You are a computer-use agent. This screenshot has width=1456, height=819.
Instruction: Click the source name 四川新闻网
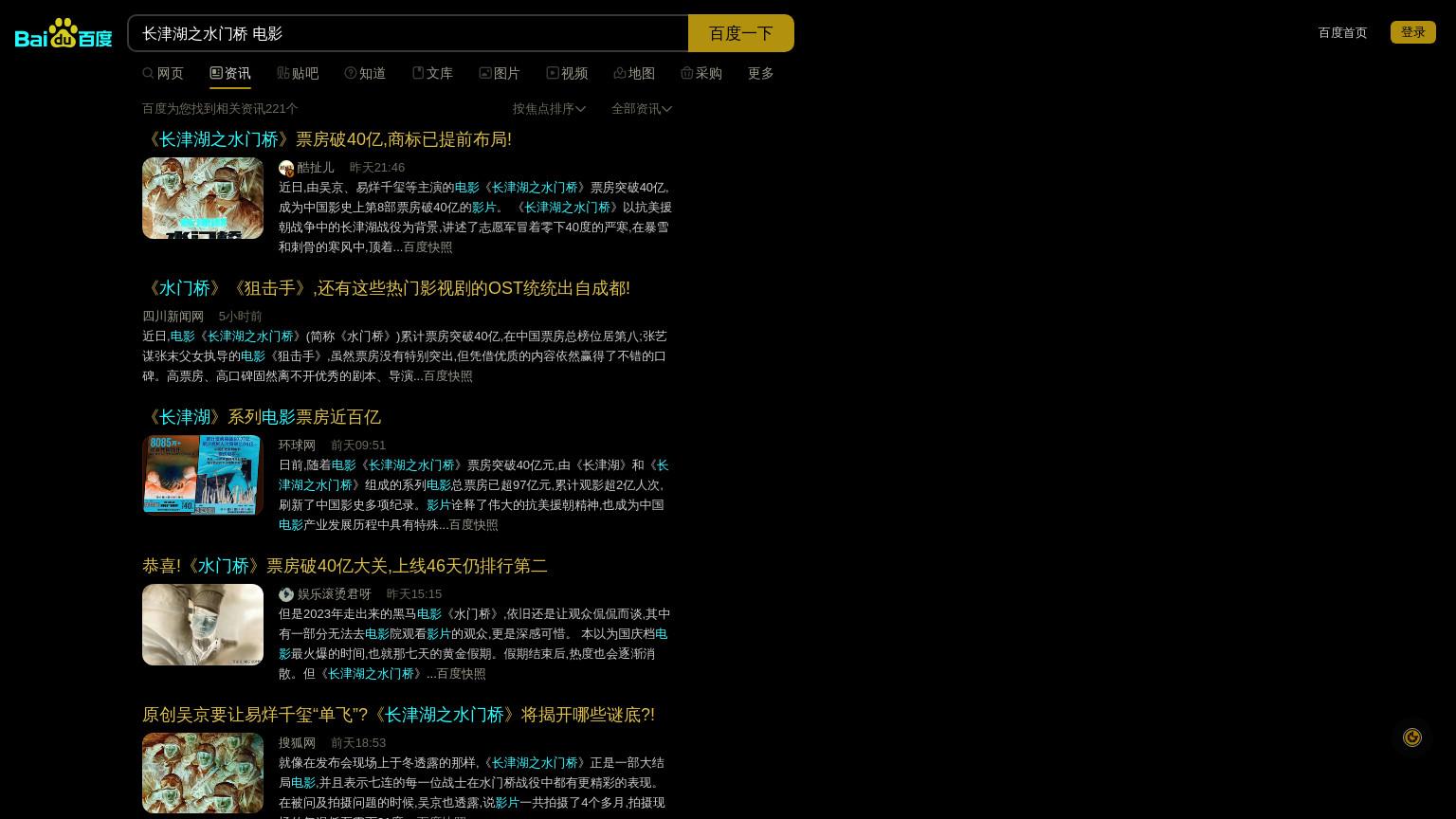[x=173, y=317]
